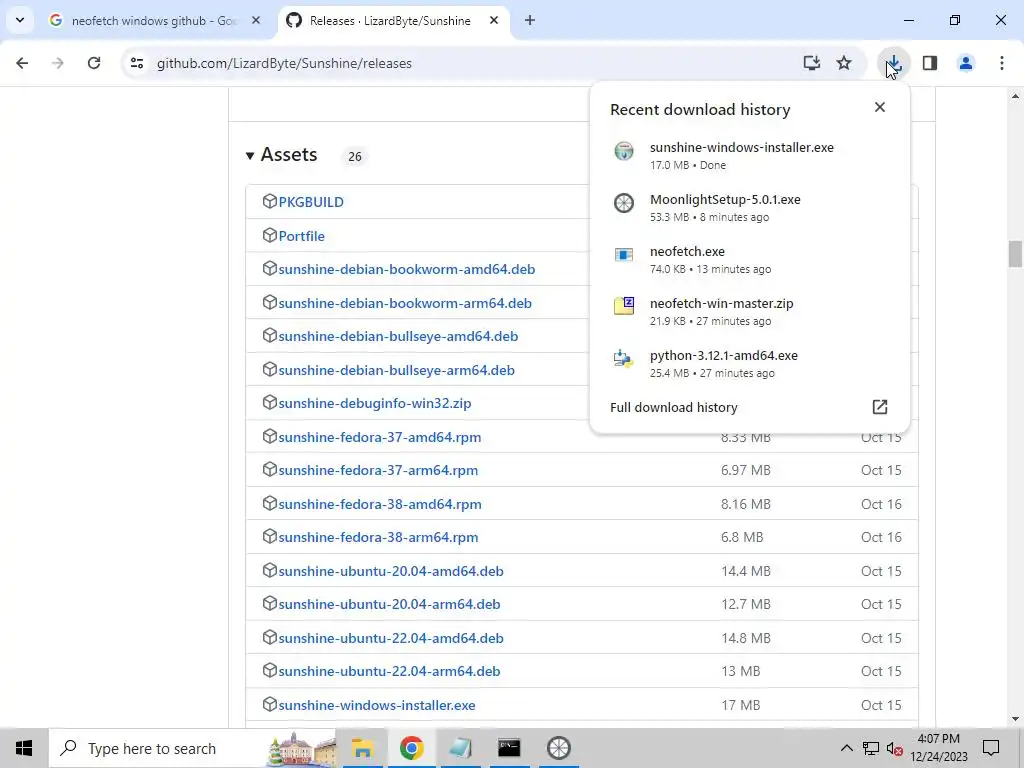The width and height of the screenshot is (1024, 768).
Task: Click neofetch.exe file icon in download list
Action: click(x=624, y=255)
